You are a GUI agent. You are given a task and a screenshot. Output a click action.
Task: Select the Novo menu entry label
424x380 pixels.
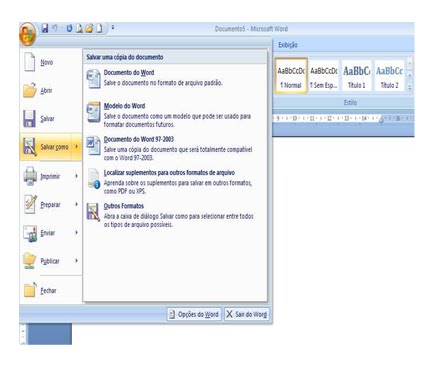point(47,62)
